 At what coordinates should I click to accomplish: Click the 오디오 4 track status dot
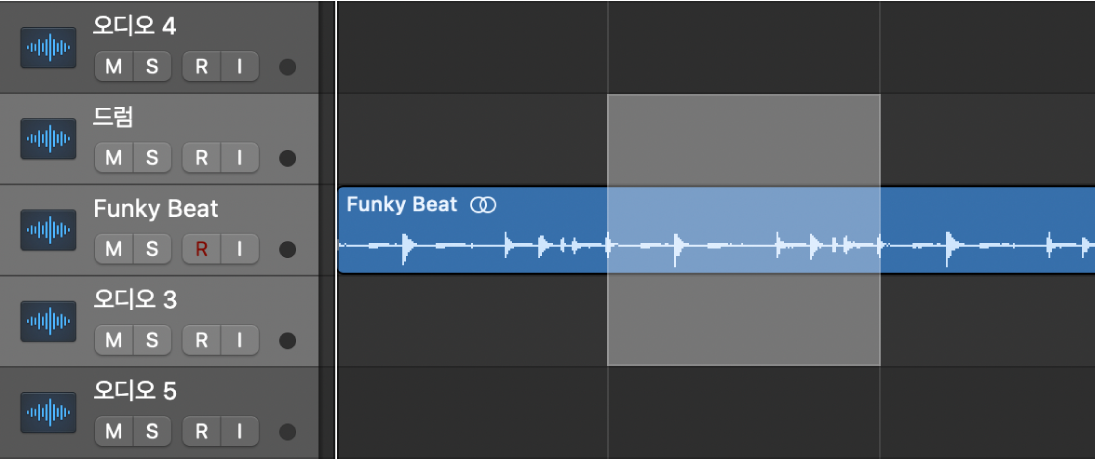(x=288, y=68)
